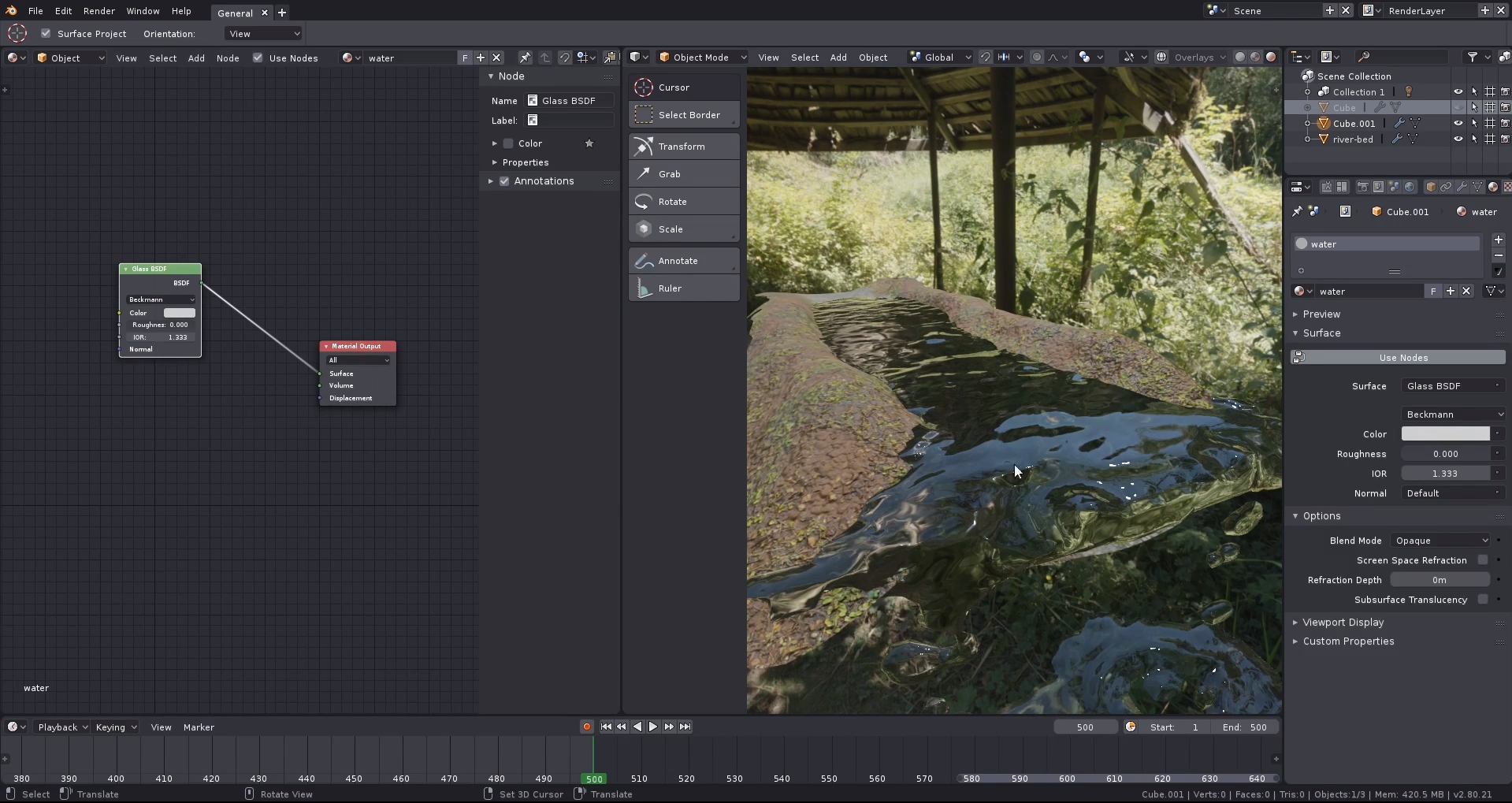Expand the Viewport Display panel

tap(1343, 623)
